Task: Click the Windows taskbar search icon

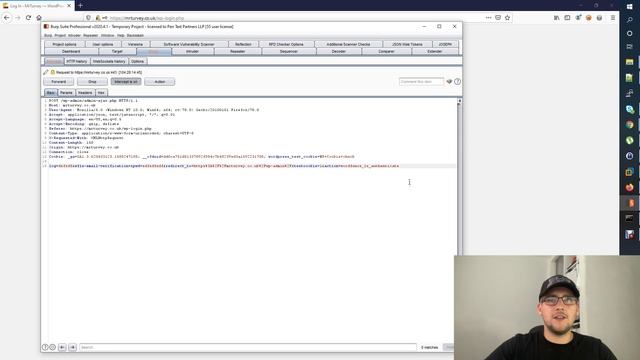Action: point(630,20)
